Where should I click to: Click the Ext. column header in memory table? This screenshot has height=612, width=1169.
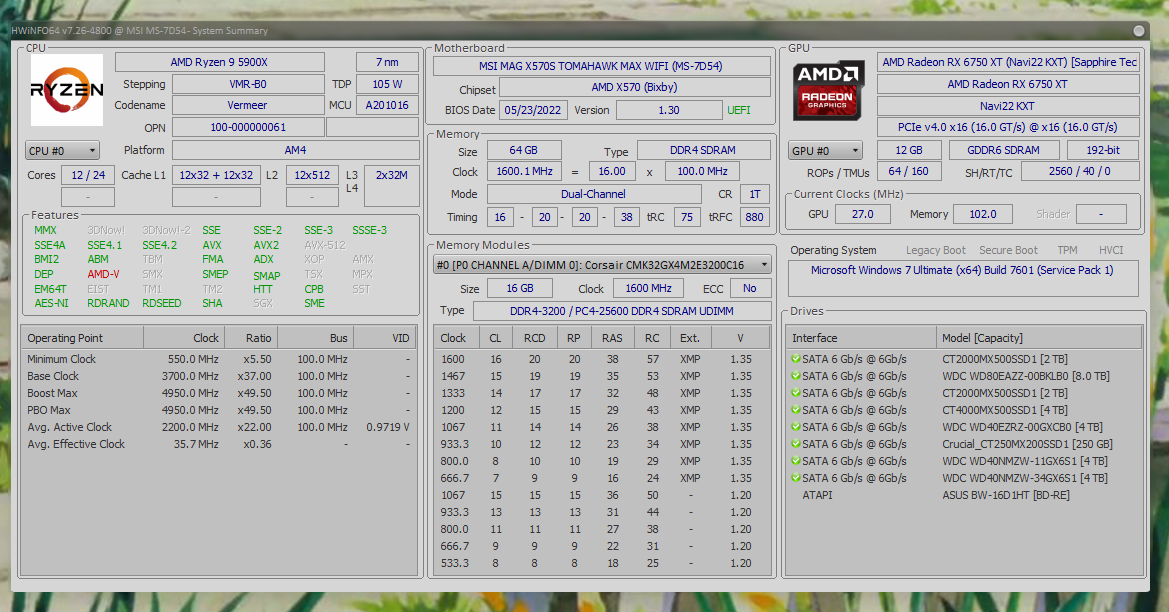(x=690, y=338)
